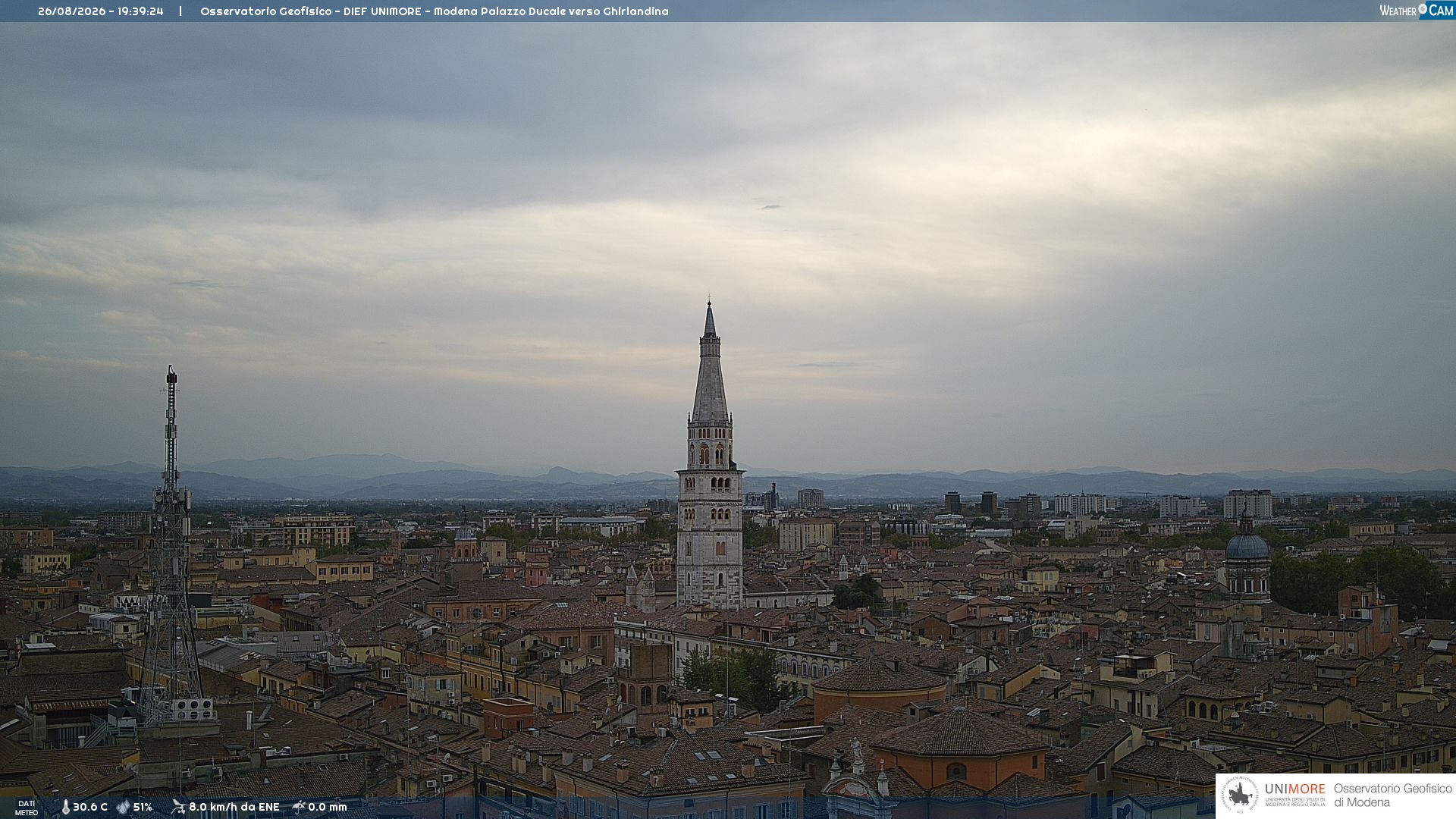Screen dimensions: 1456x819
Task: Open the Osservatorio Geofisico di Modena link
Action: [1392, 795]
